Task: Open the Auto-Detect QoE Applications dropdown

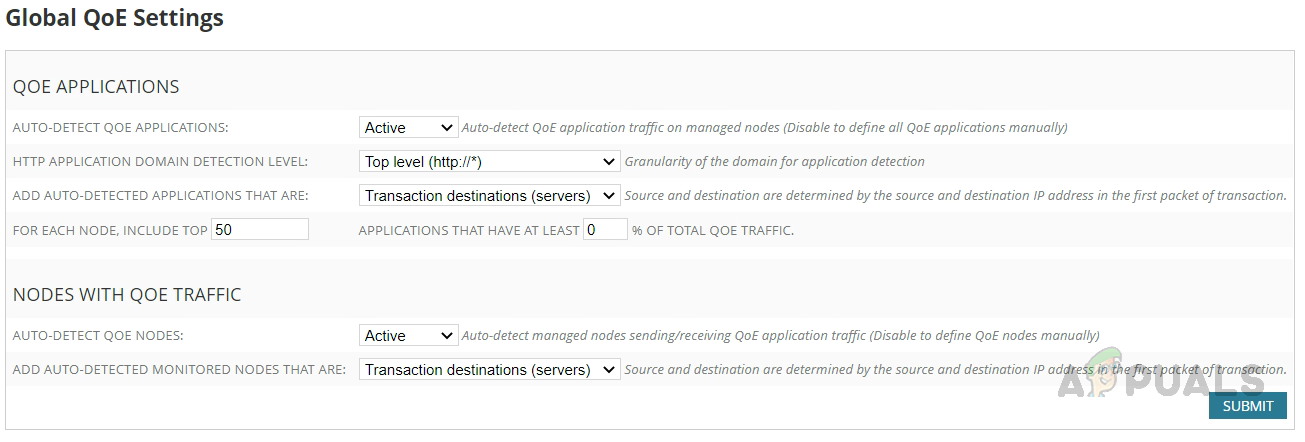Action: point(408,127)
